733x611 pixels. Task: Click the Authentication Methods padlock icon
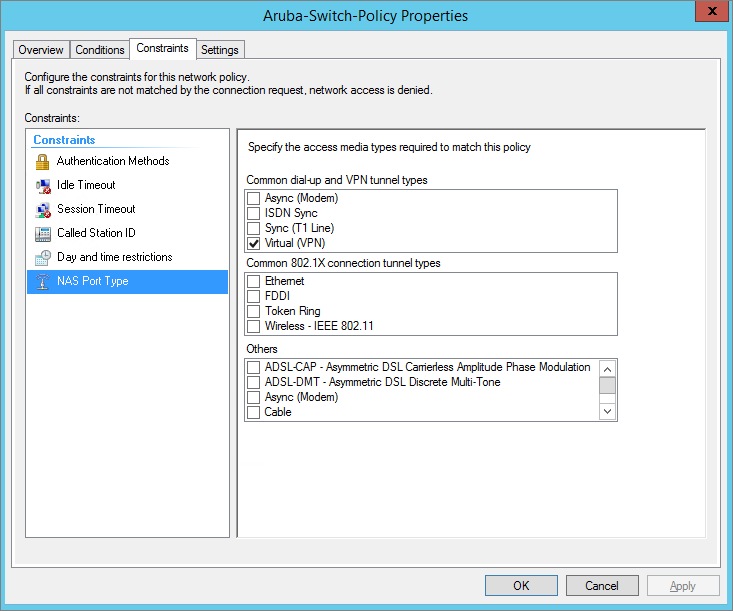(x=43, y=162)
